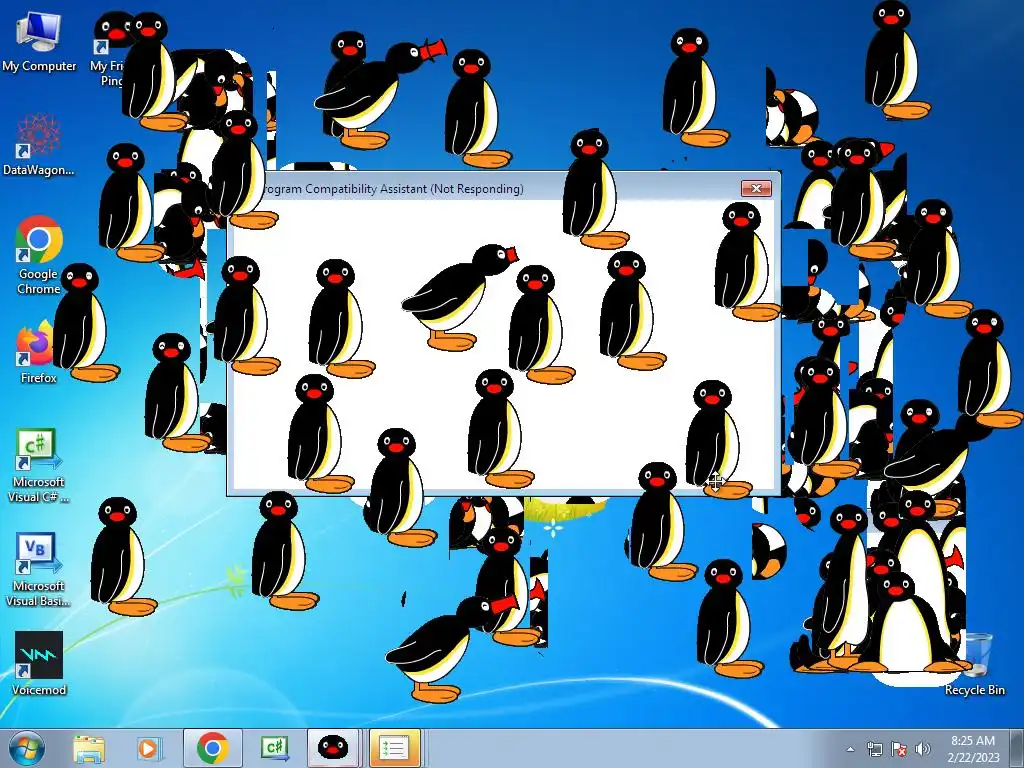Launch Windows Media Player from taskbar
The width and height of the screenshot is (1024, 768).
point(148,748)
